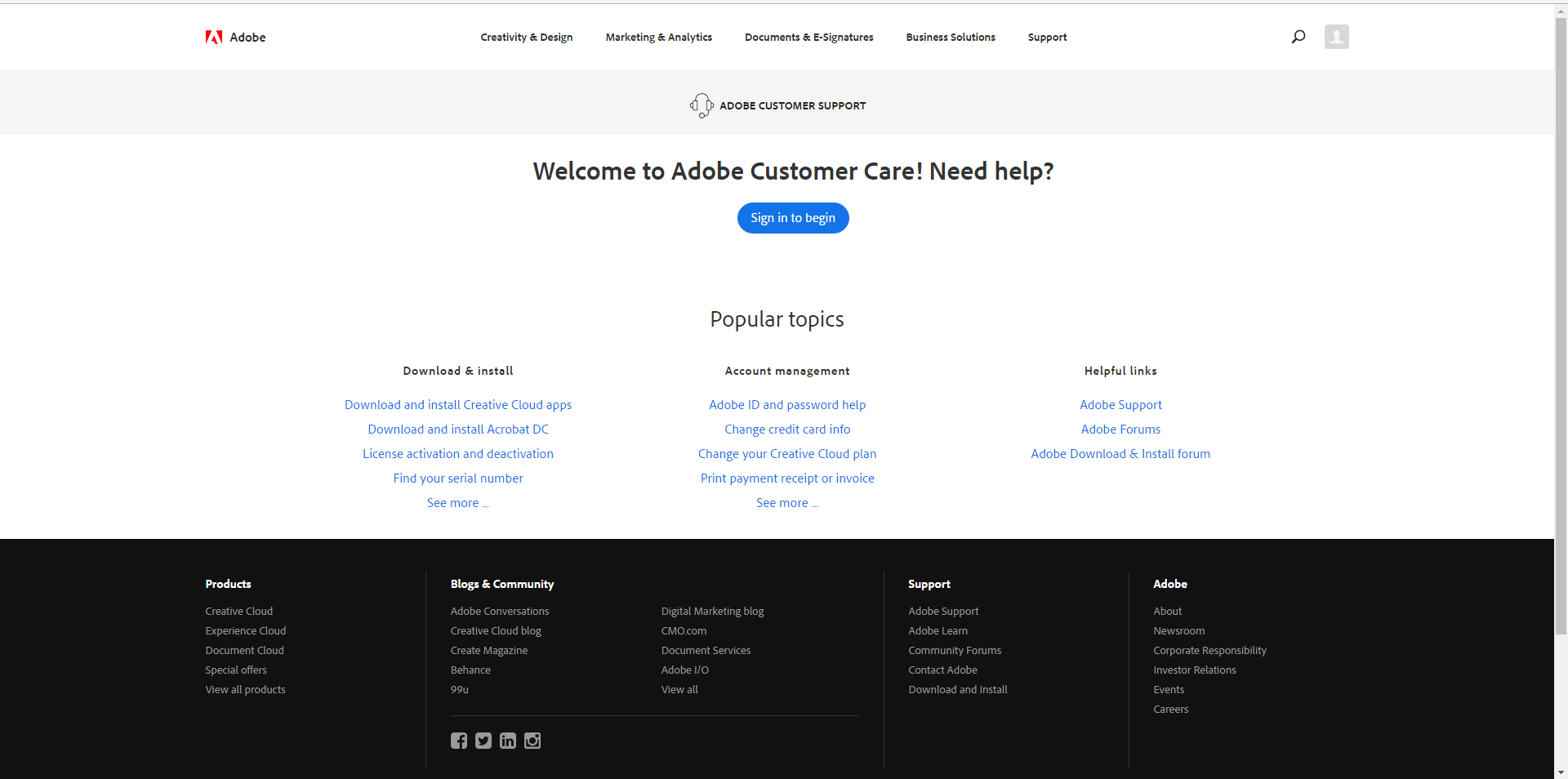Click the scrollbar up arrow
1568x779 pixels.
tap(1561, 11)
